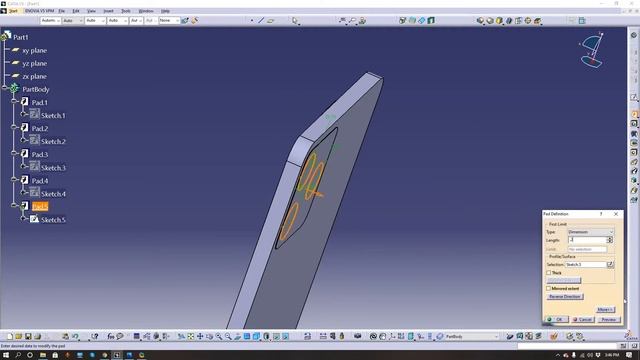Image resolution: width=640 pixels, height=360 pixels.
Task: Collapse the PartBody node
Action: point(4,88)
